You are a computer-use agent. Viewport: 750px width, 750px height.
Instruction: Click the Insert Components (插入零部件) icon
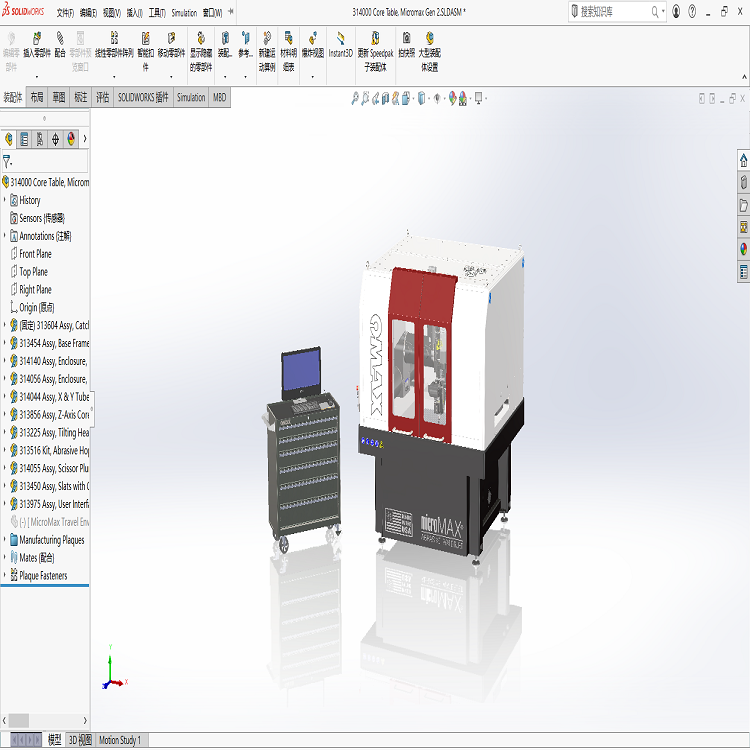37,38
